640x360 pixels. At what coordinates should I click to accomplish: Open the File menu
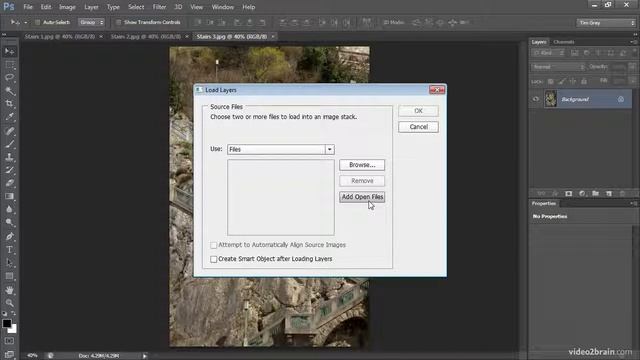point(28,7)
